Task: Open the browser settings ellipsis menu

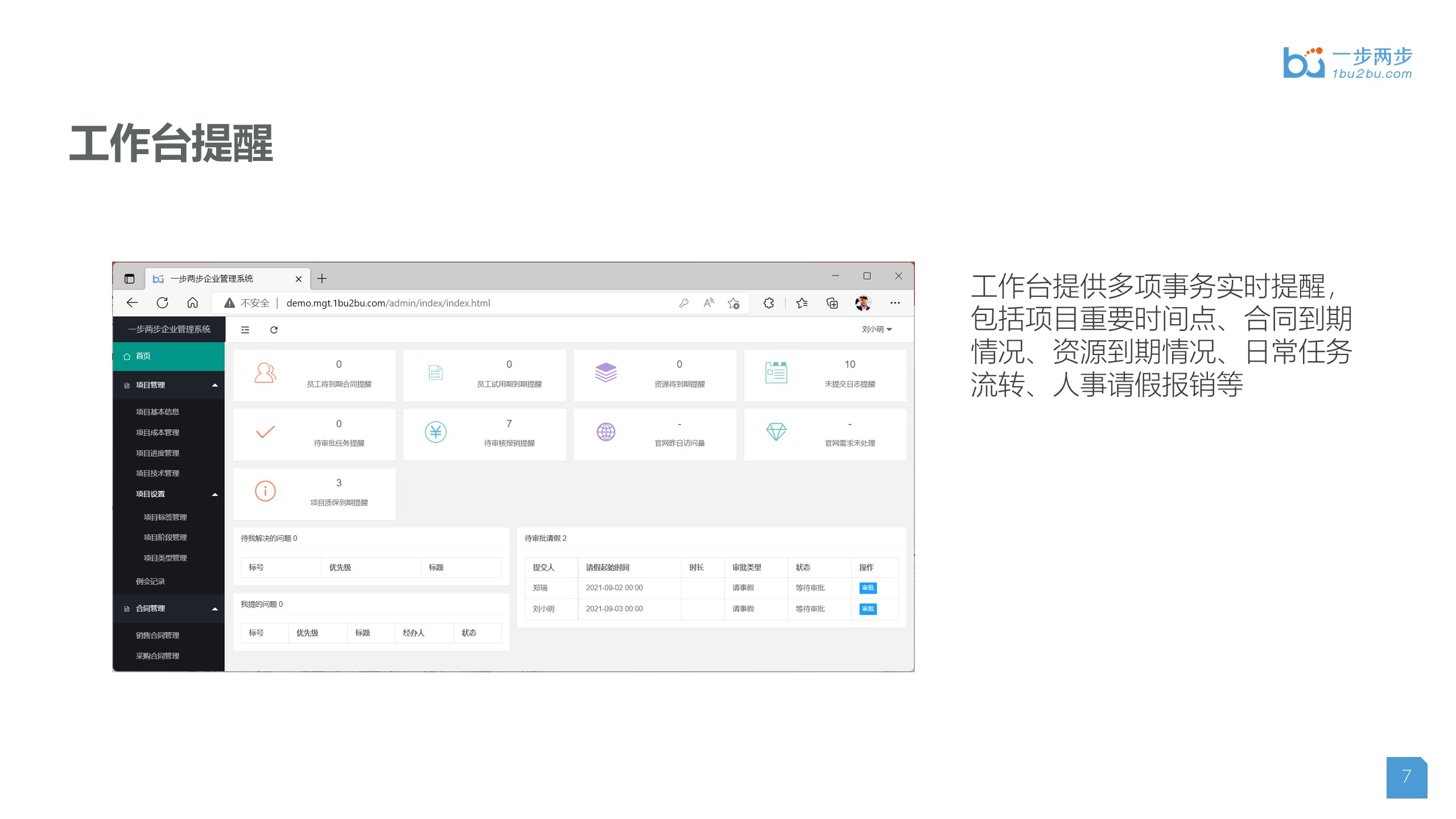Action: point(895,303)
